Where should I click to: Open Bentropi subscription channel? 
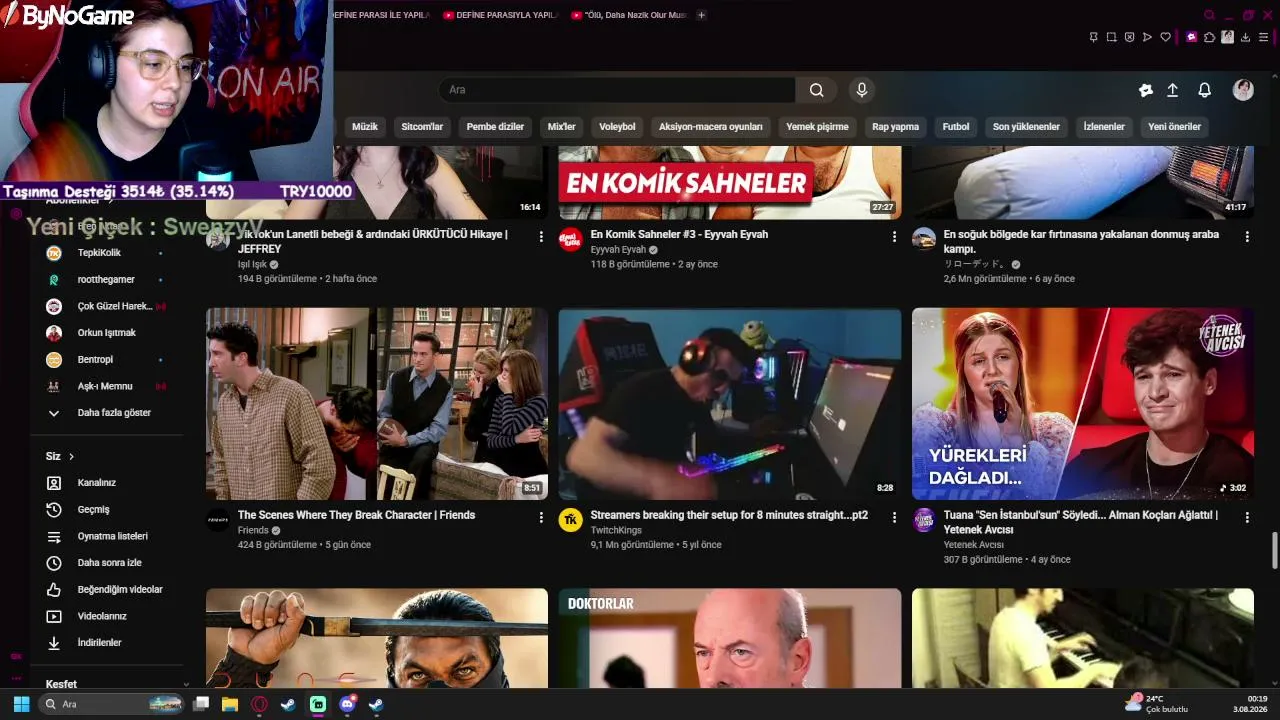point(105,360)
